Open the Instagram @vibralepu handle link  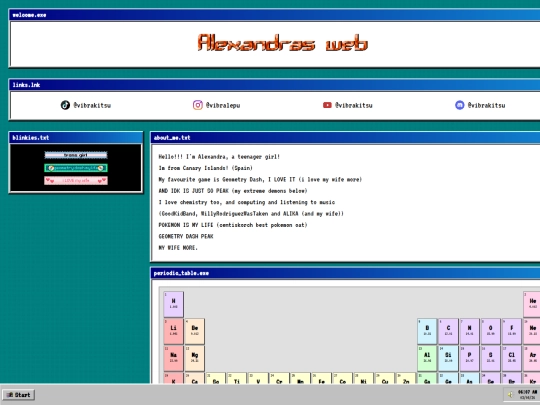(223, 105)
